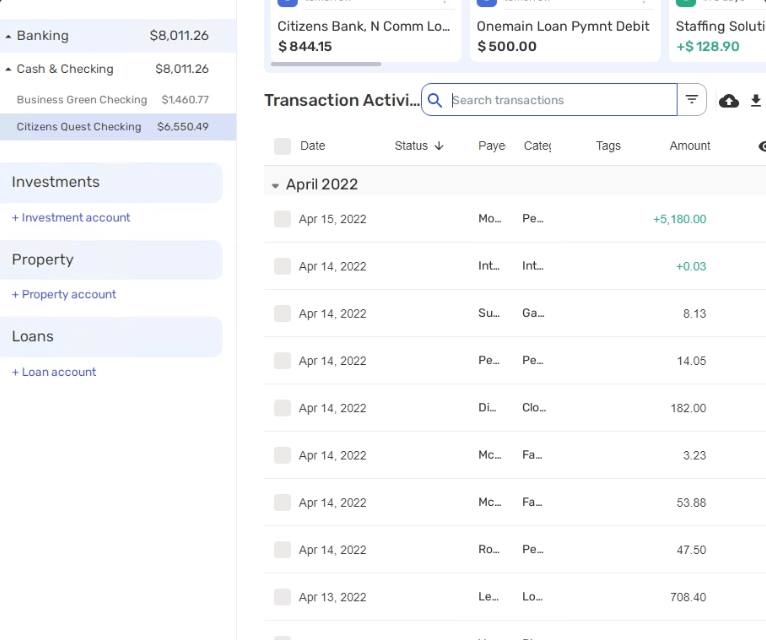Open the Citizens Bank N Comm Loan bill card

coord(365,32)
